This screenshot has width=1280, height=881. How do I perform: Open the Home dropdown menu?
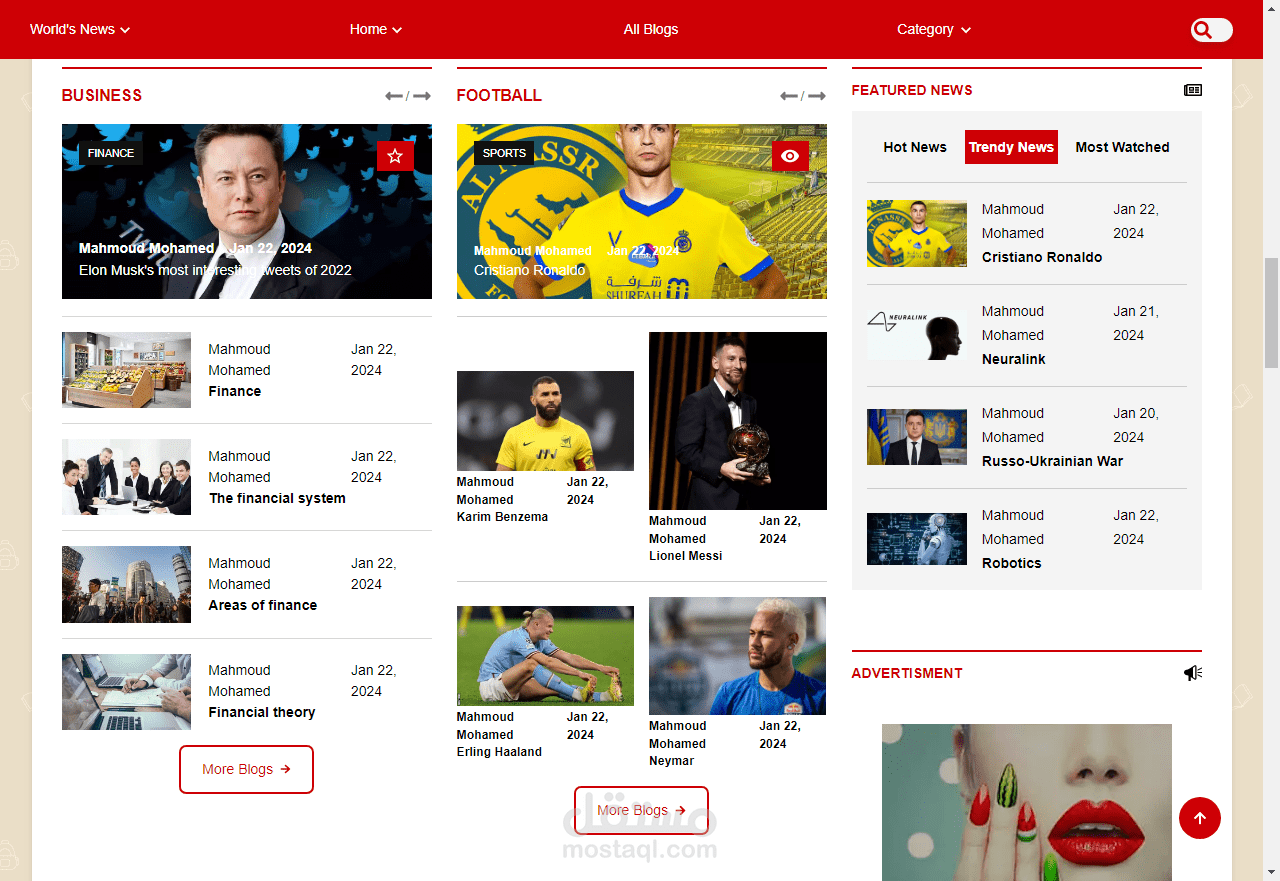[x=376, y=29]
